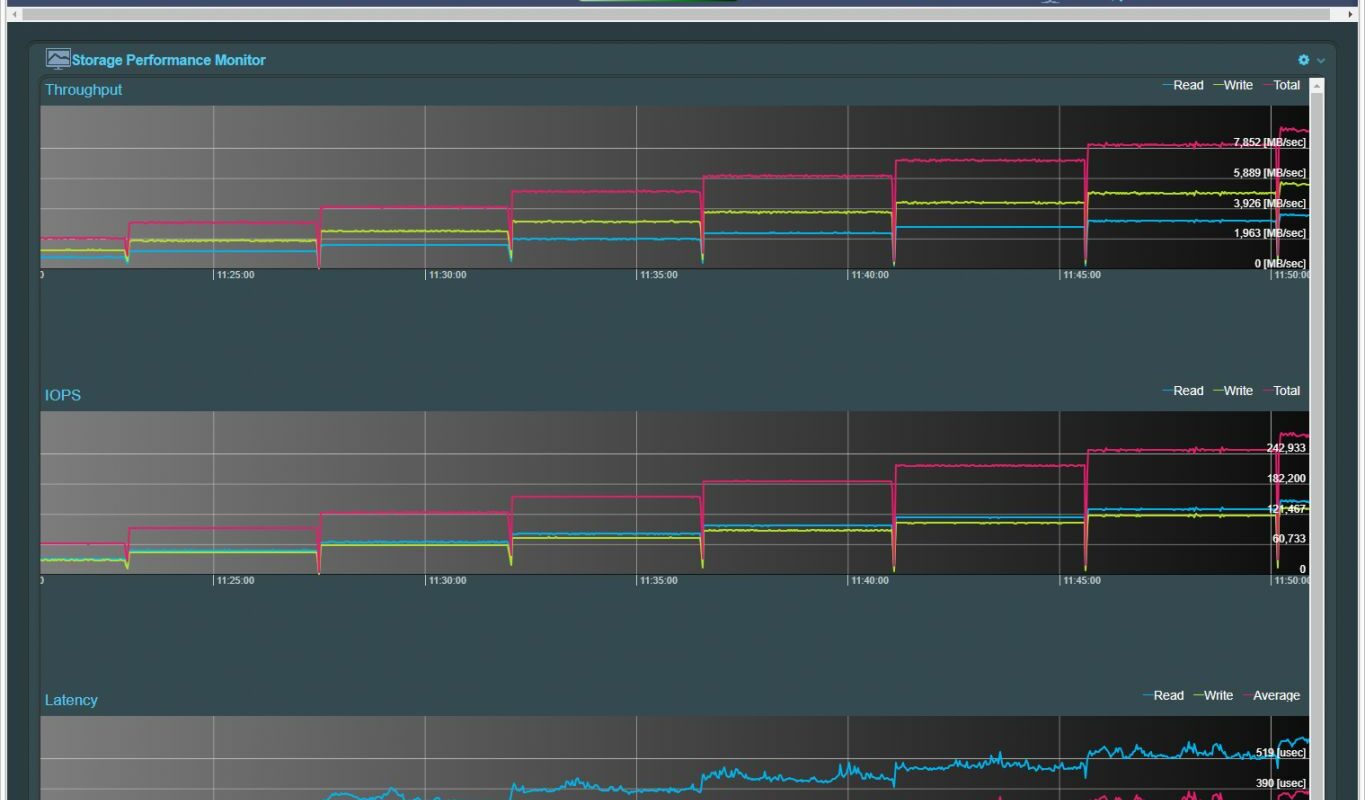Click 11:25:00 tick on Throughput chart
Screen dimensions: 1365x800
(x=235, y=275)
